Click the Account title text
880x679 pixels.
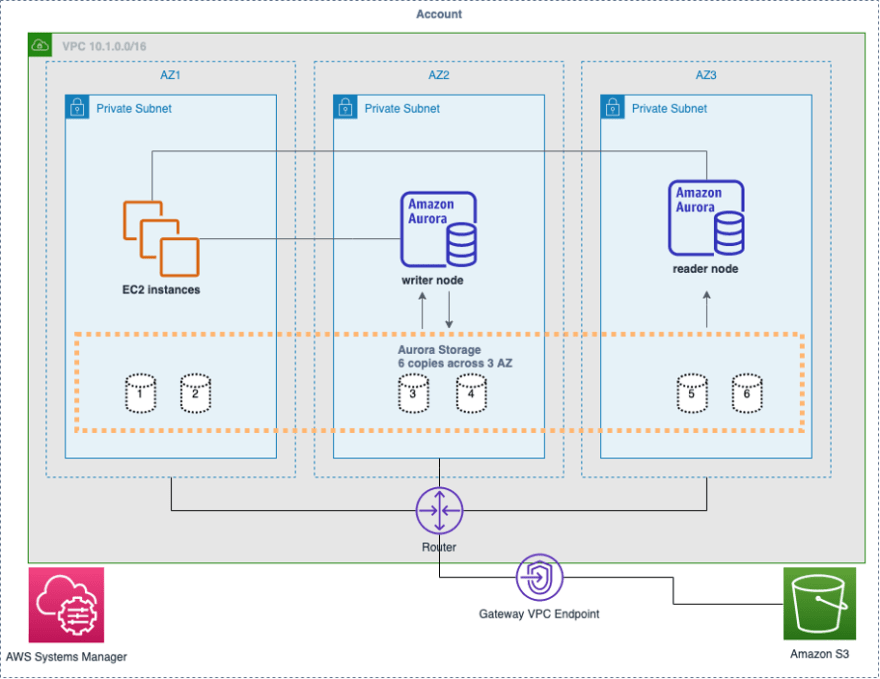[x=439, y=14]
